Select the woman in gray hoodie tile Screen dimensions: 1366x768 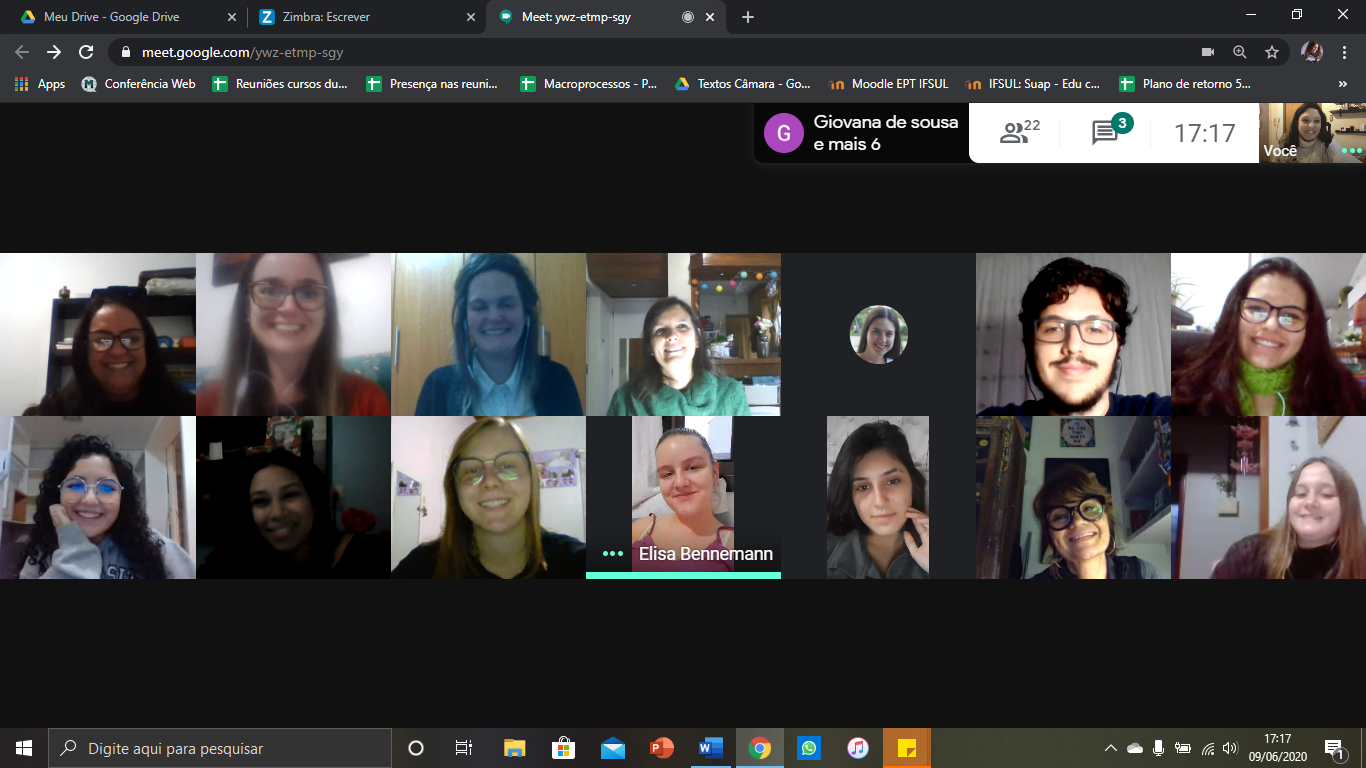98,497
